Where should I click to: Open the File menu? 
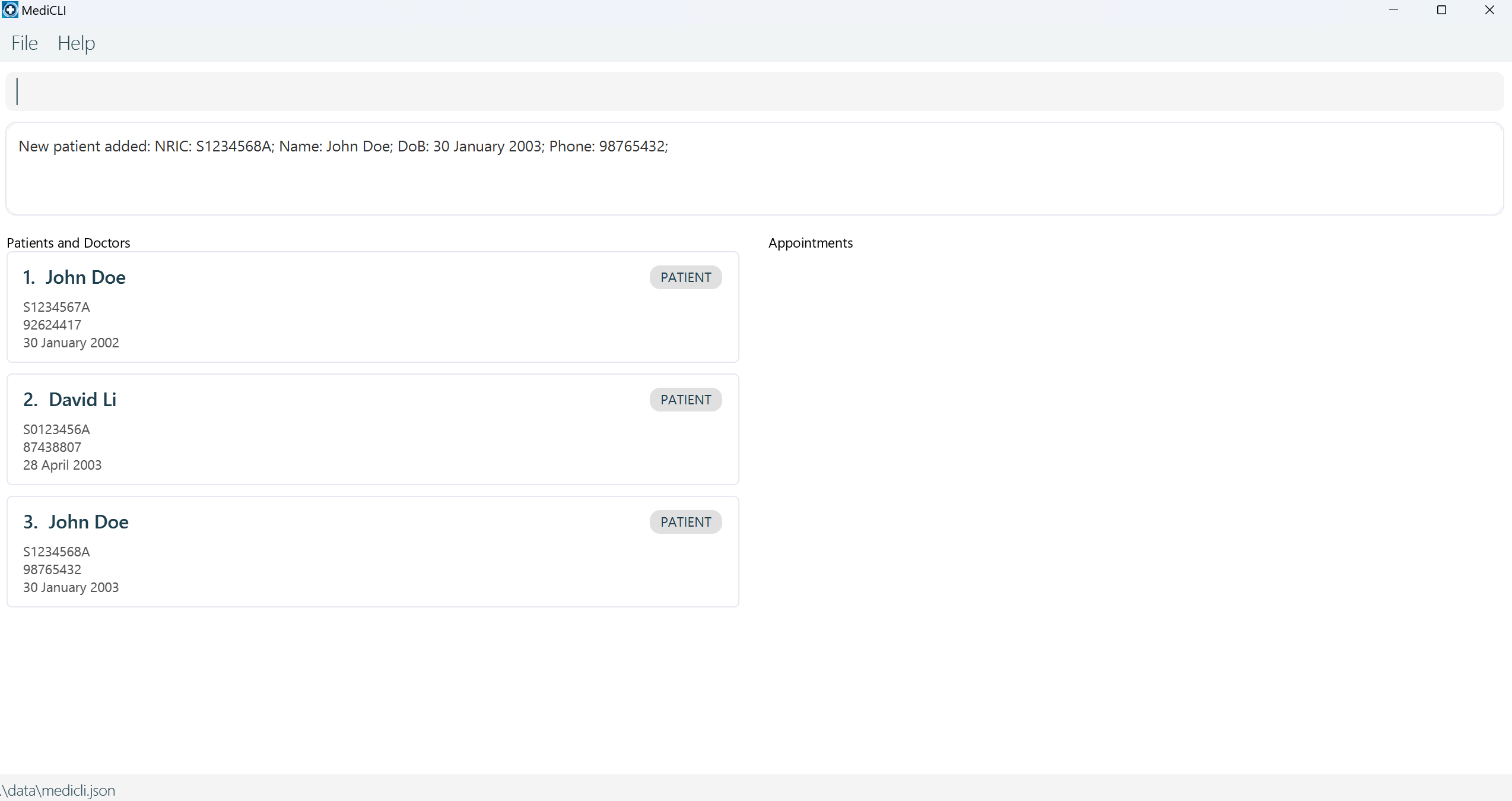coord(24,43)
